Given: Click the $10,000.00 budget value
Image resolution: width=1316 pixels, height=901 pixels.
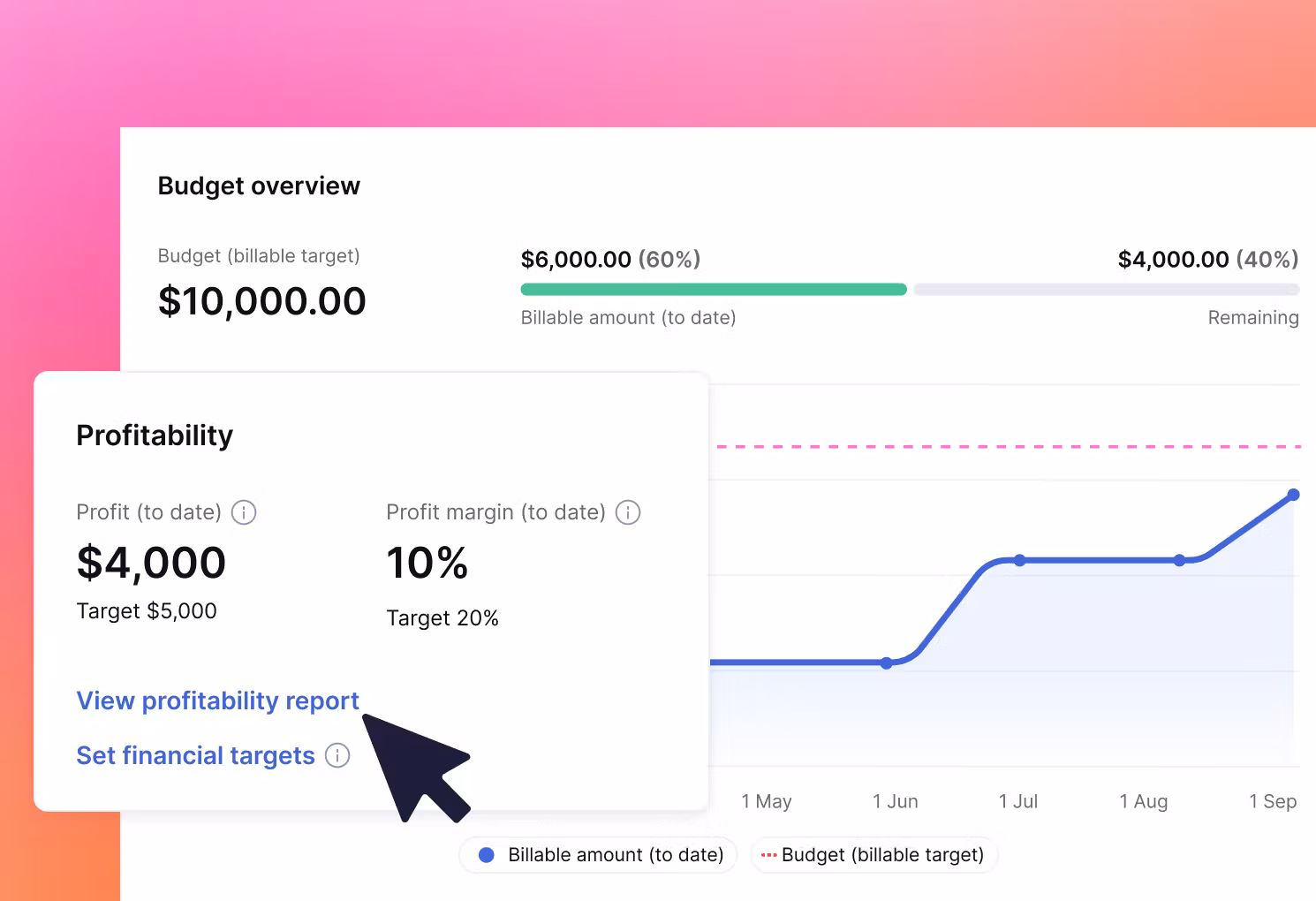Looking at the screenshot, I should pos(261,301).
